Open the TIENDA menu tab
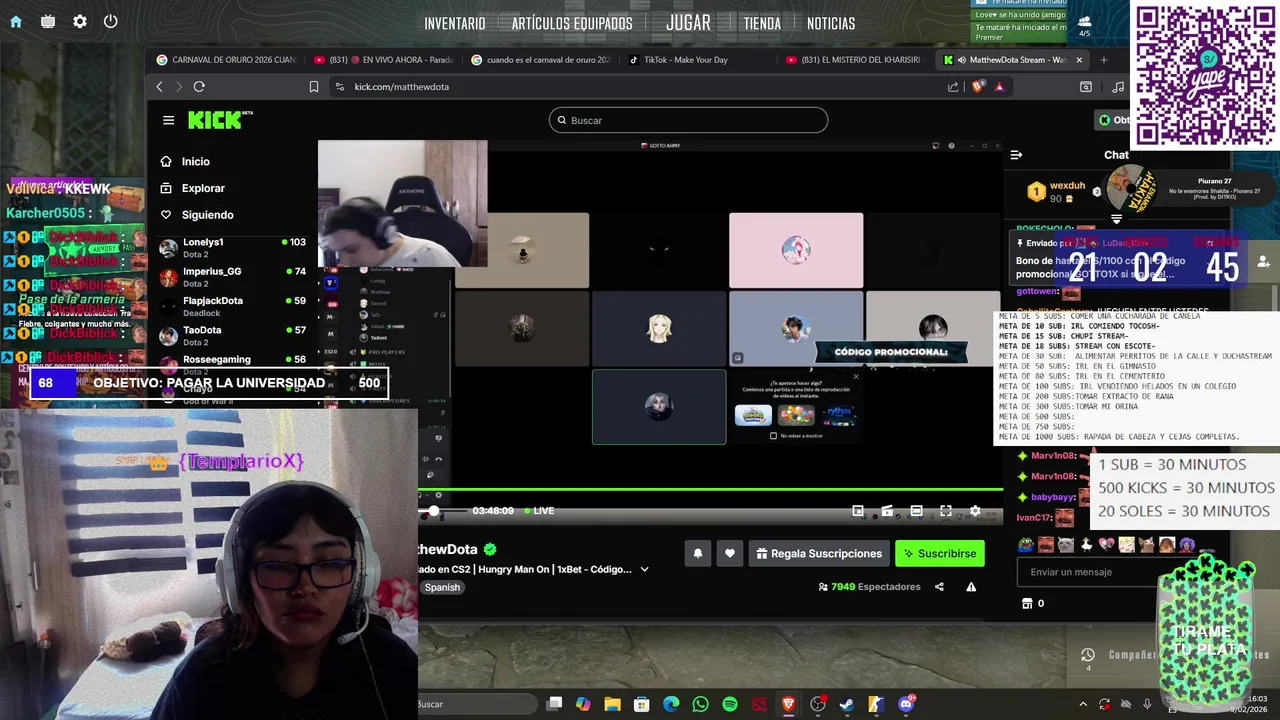The height and width of the screenshot is (720, 1280). [762, 23]
